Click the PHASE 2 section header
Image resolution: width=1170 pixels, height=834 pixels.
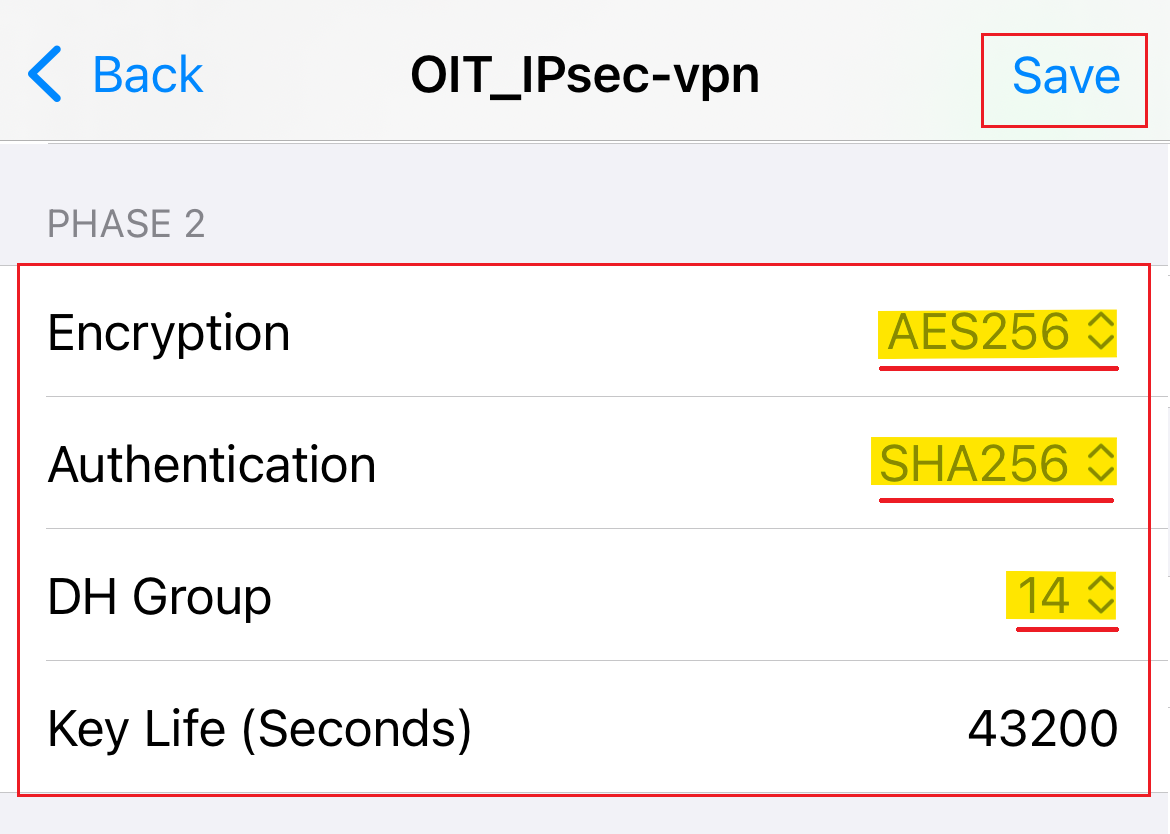[x=126, y=224]
